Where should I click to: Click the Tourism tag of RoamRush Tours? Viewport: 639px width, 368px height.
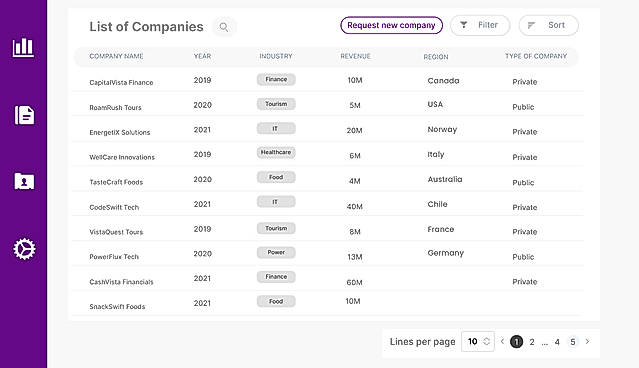point(276,104)
